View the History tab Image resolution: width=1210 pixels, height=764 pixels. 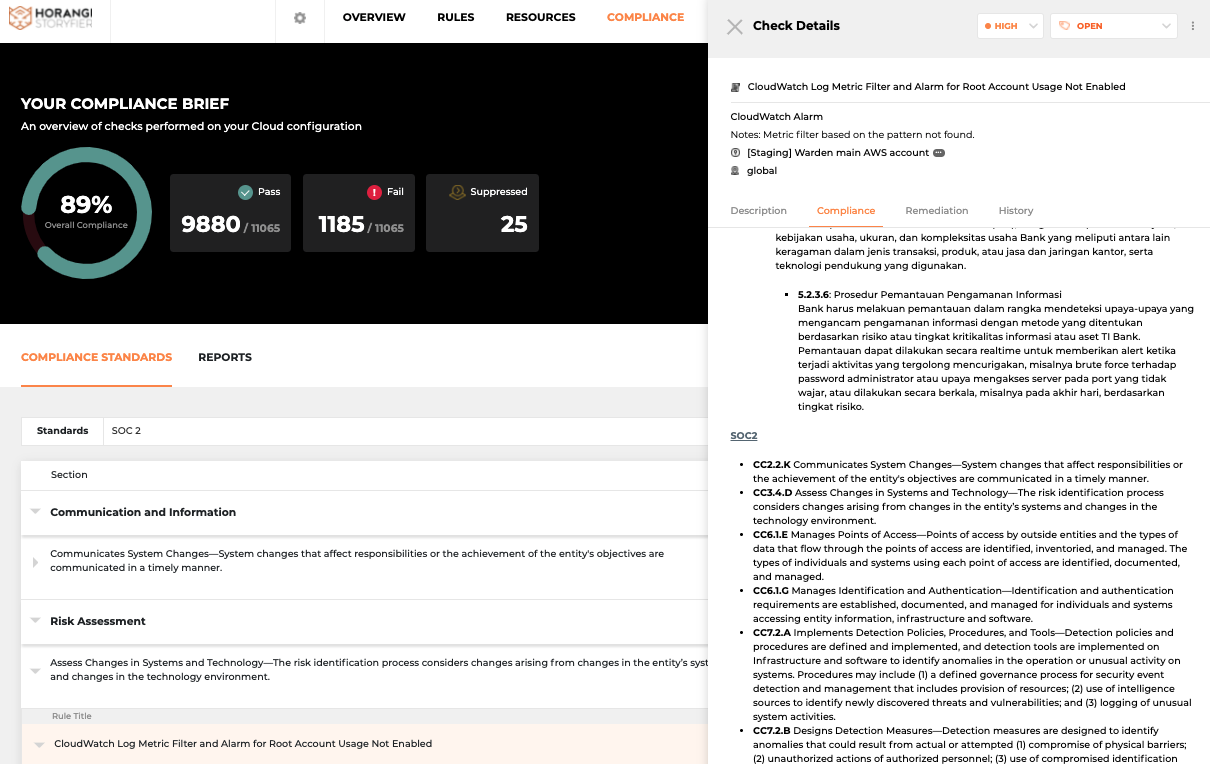tap(1016, 211)
